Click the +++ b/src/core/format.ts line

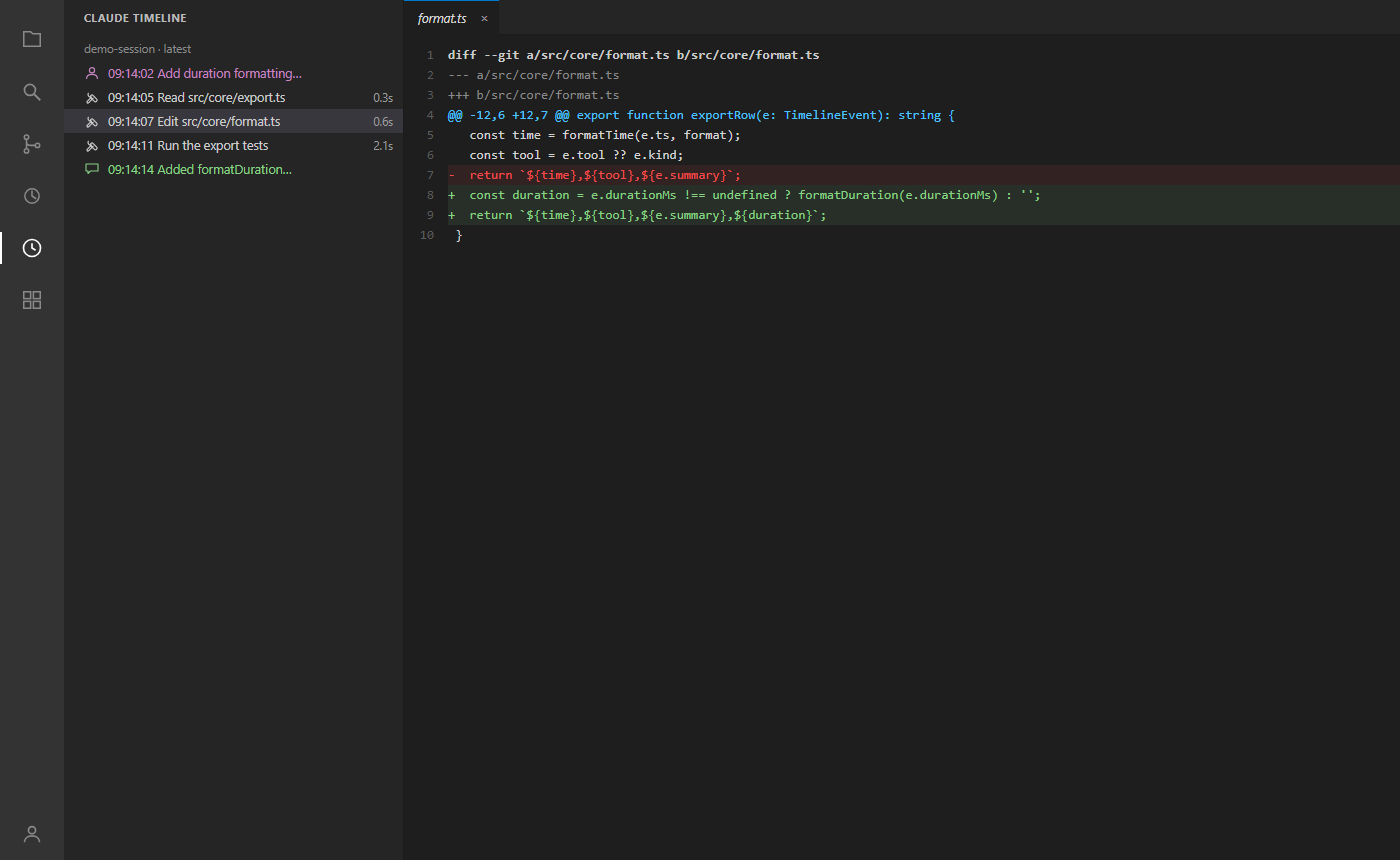[x=534, y=95]
